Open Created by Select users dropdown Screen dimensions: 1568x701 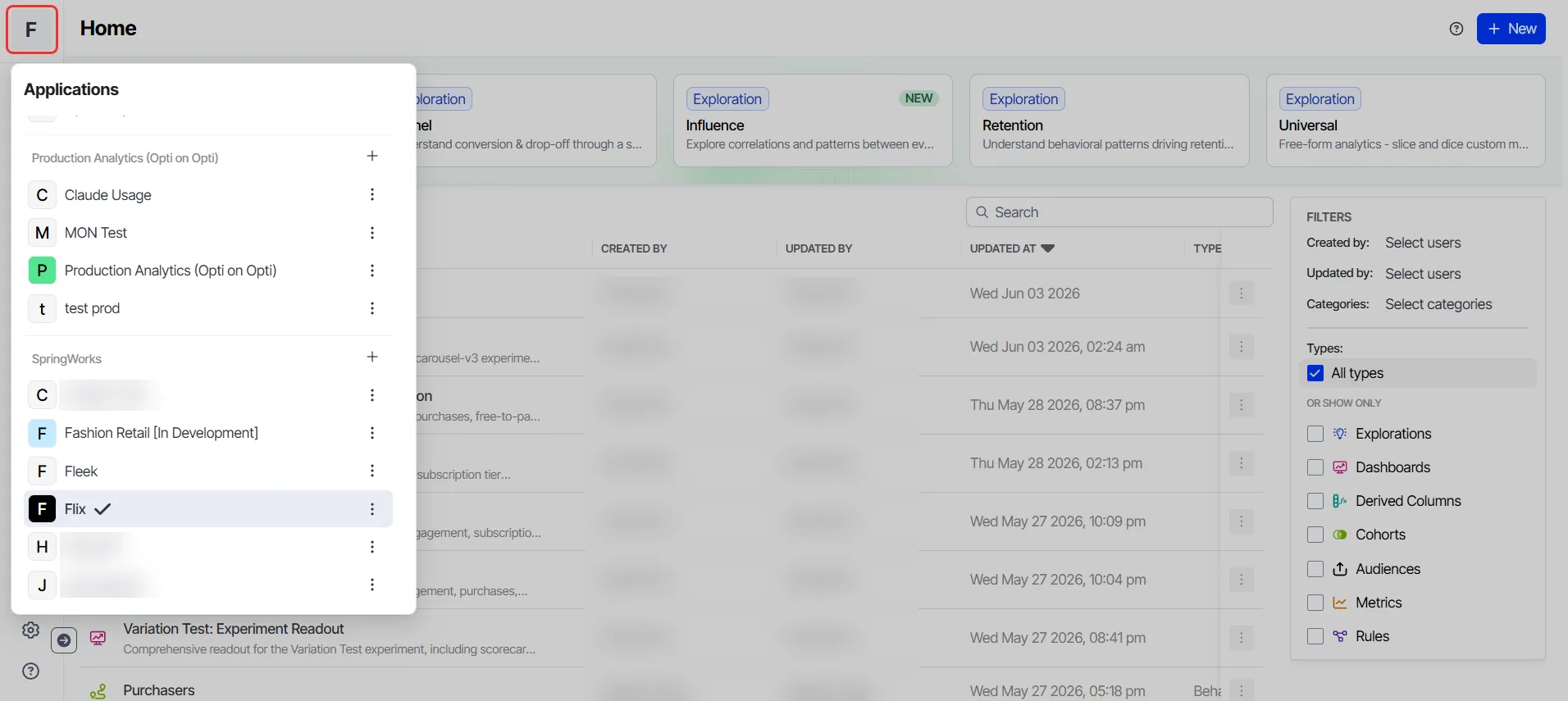click(x=1423, y=243)
